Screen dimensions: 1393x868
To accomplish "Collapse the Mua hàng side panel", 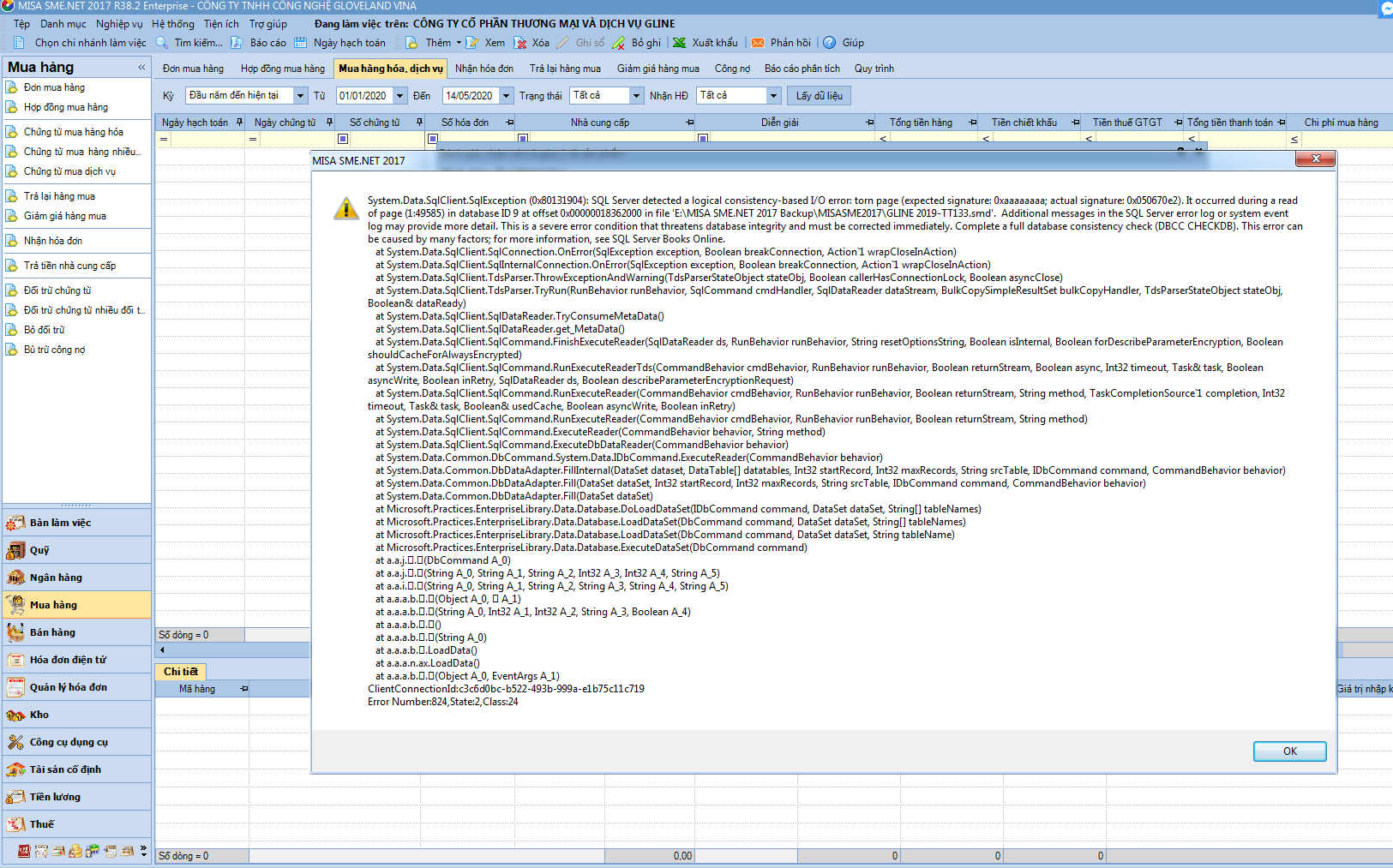I will [x=141, y=67].
